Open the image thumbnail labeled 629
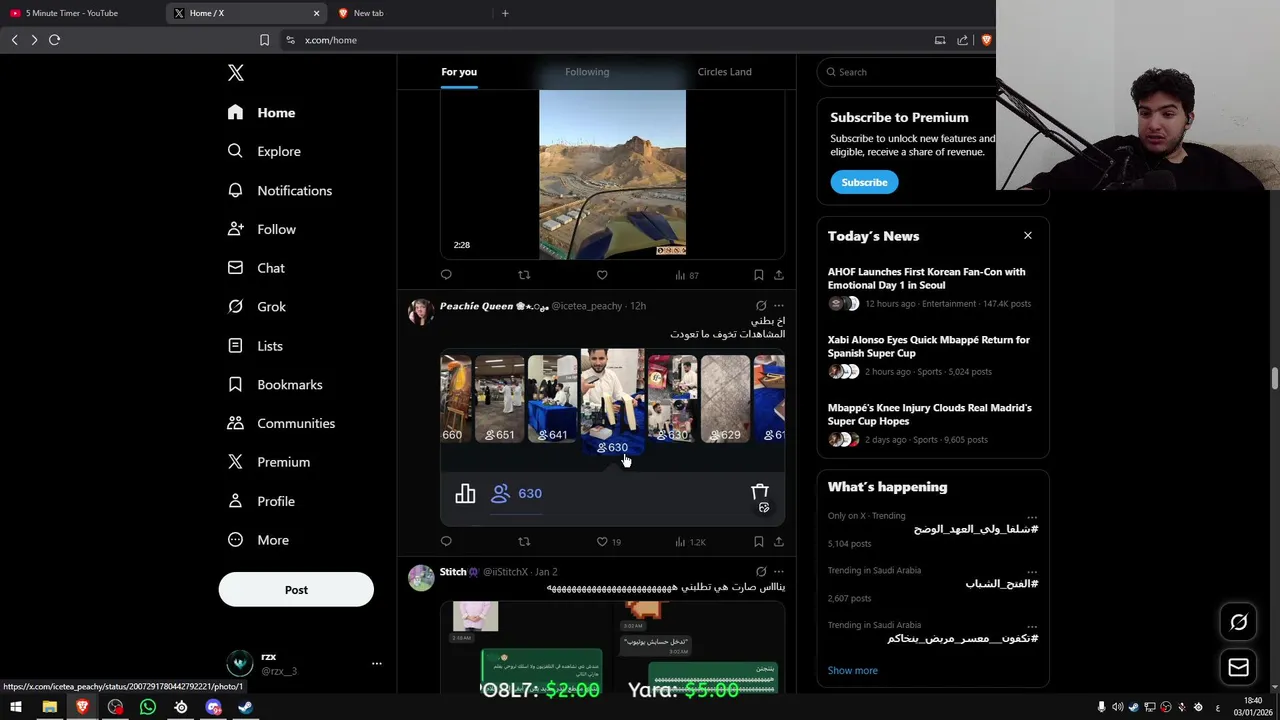Image resolution: width=1280 pixels, height=720 pixels. tap(725, 398)
